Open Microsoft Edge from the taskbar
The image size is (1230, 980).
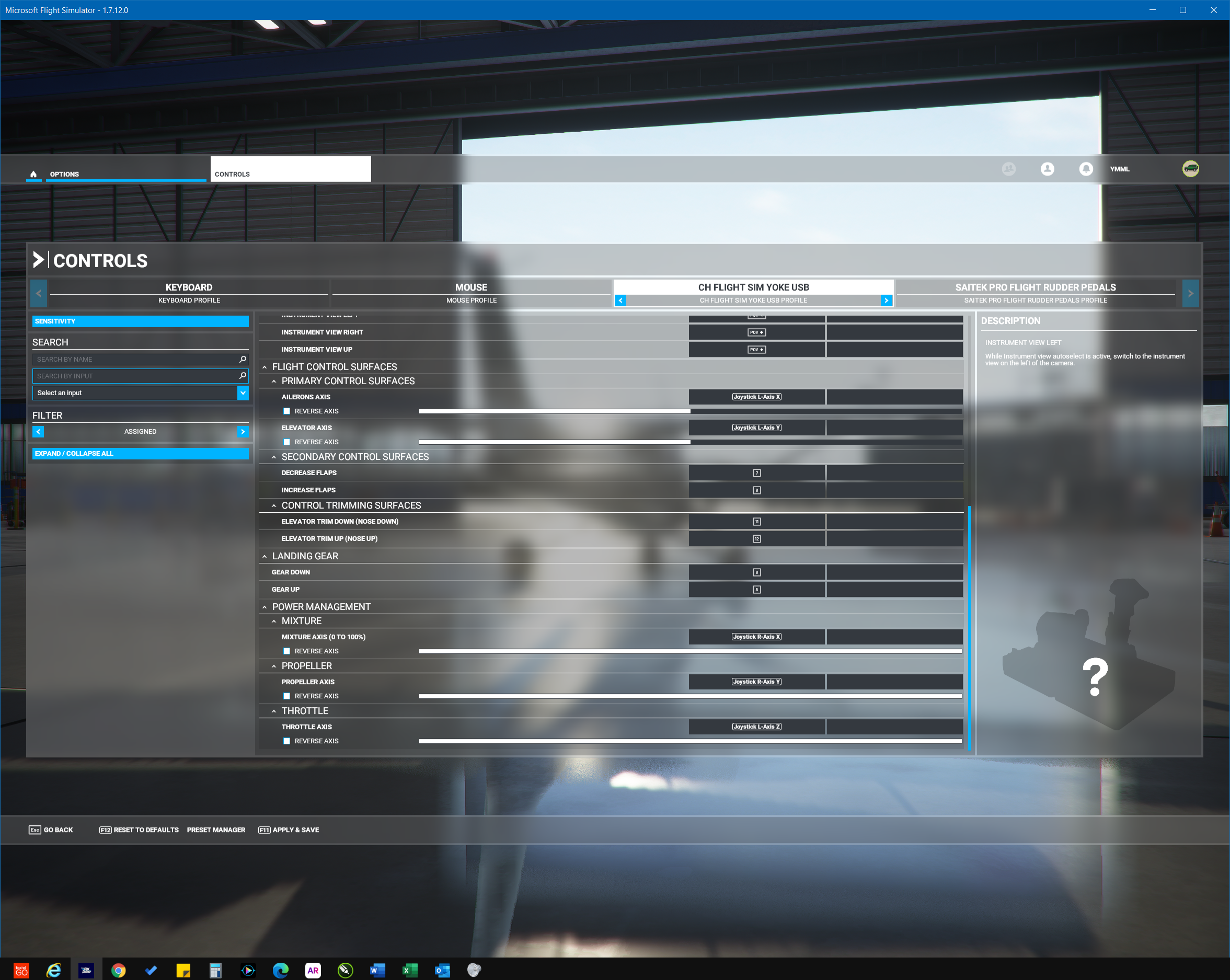[281, 970]
